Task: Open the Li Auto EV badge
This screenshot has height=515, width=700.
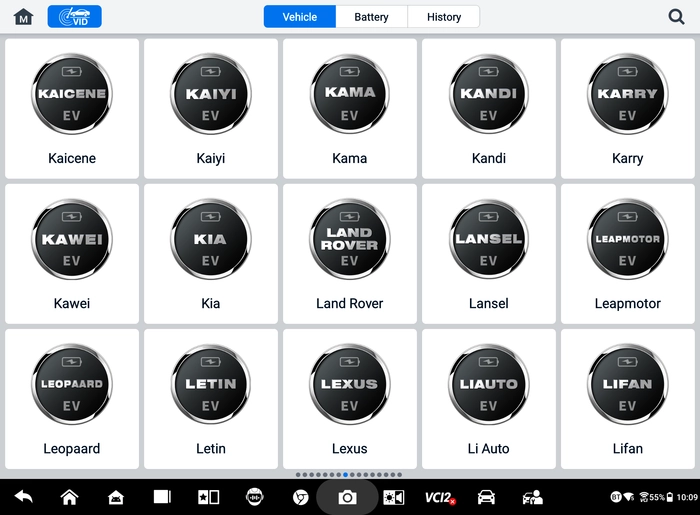Action: (489, 384)
